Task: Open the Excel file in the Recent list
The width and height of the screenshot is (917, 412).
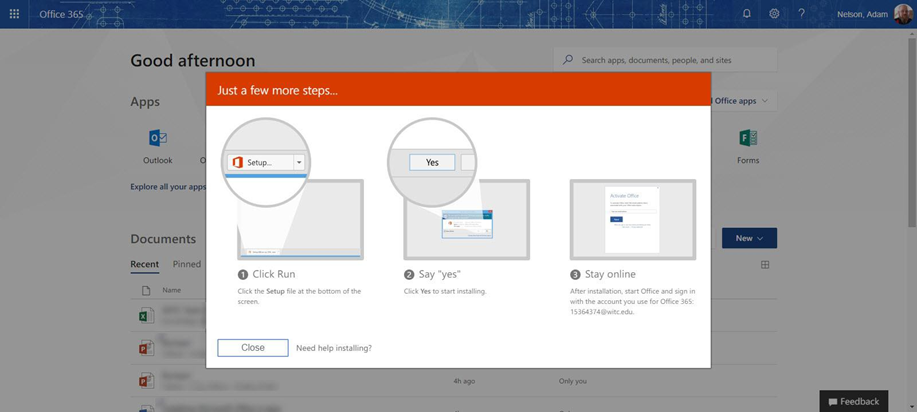Action: pyautogui.click(x=146, y=315)
